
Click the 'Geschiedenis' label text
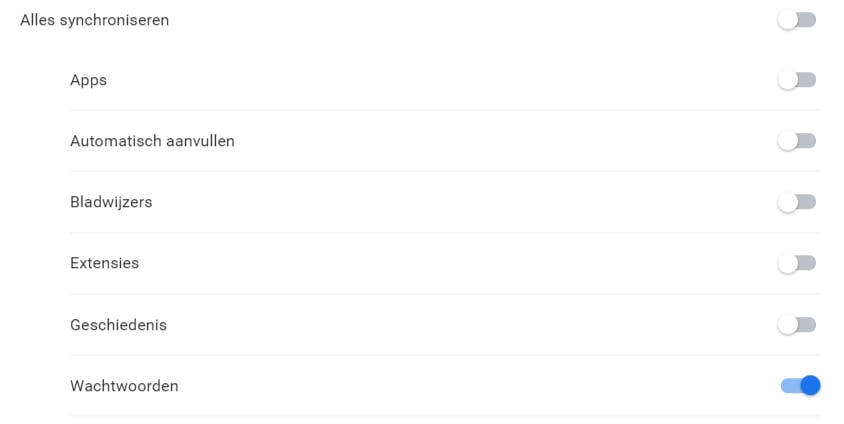point(118,325)
